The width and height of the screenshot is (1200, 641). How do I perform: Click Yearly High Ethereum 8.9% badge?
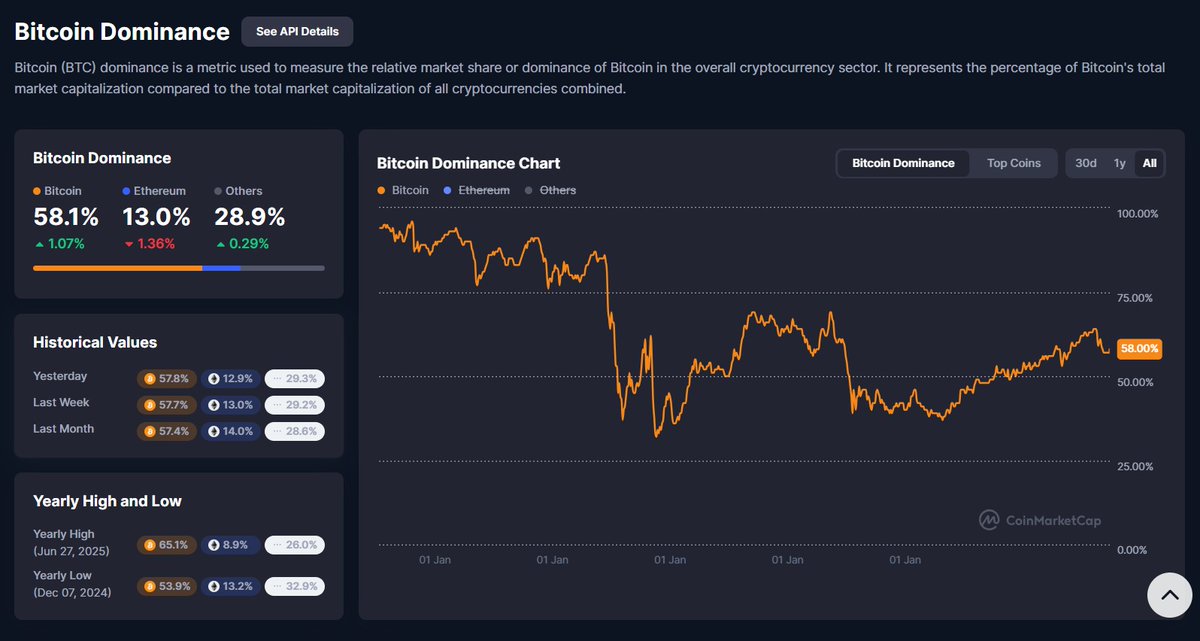coord(230,545)
